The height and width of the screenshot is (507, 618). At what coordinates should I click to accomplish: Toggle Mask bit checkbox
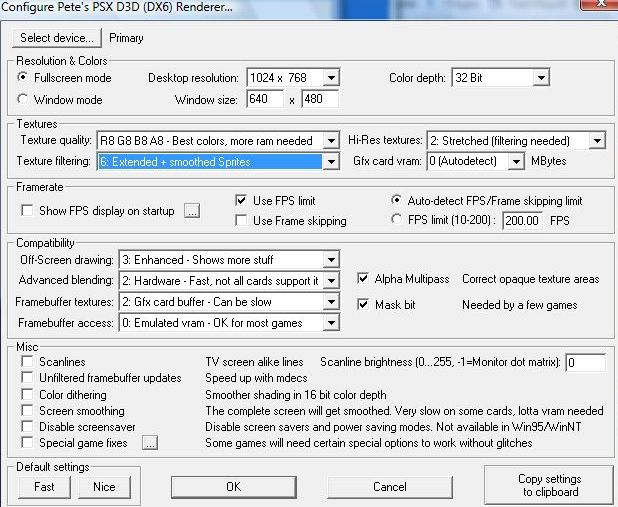click(x=363, y=304)
